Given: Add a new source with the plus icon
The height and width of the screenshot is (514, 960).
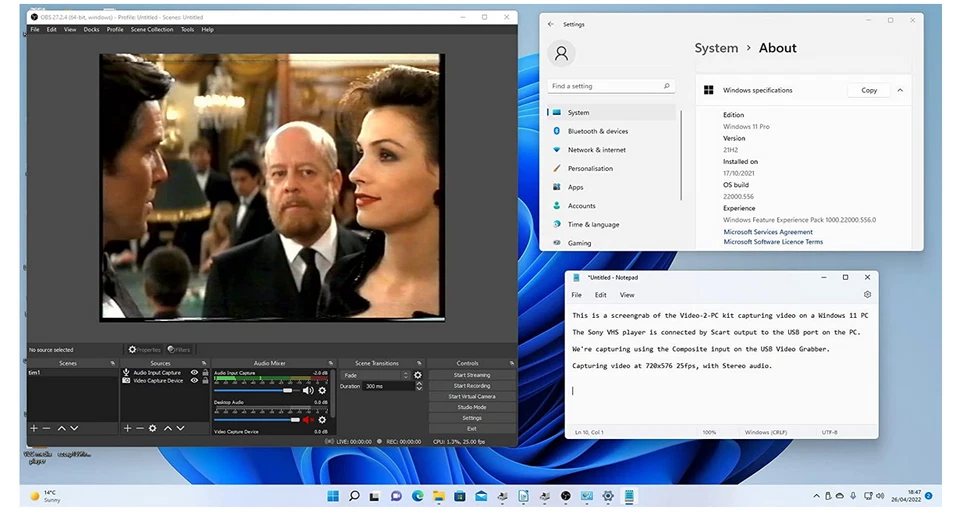Looking at the screenshot, I should [127, 428].
